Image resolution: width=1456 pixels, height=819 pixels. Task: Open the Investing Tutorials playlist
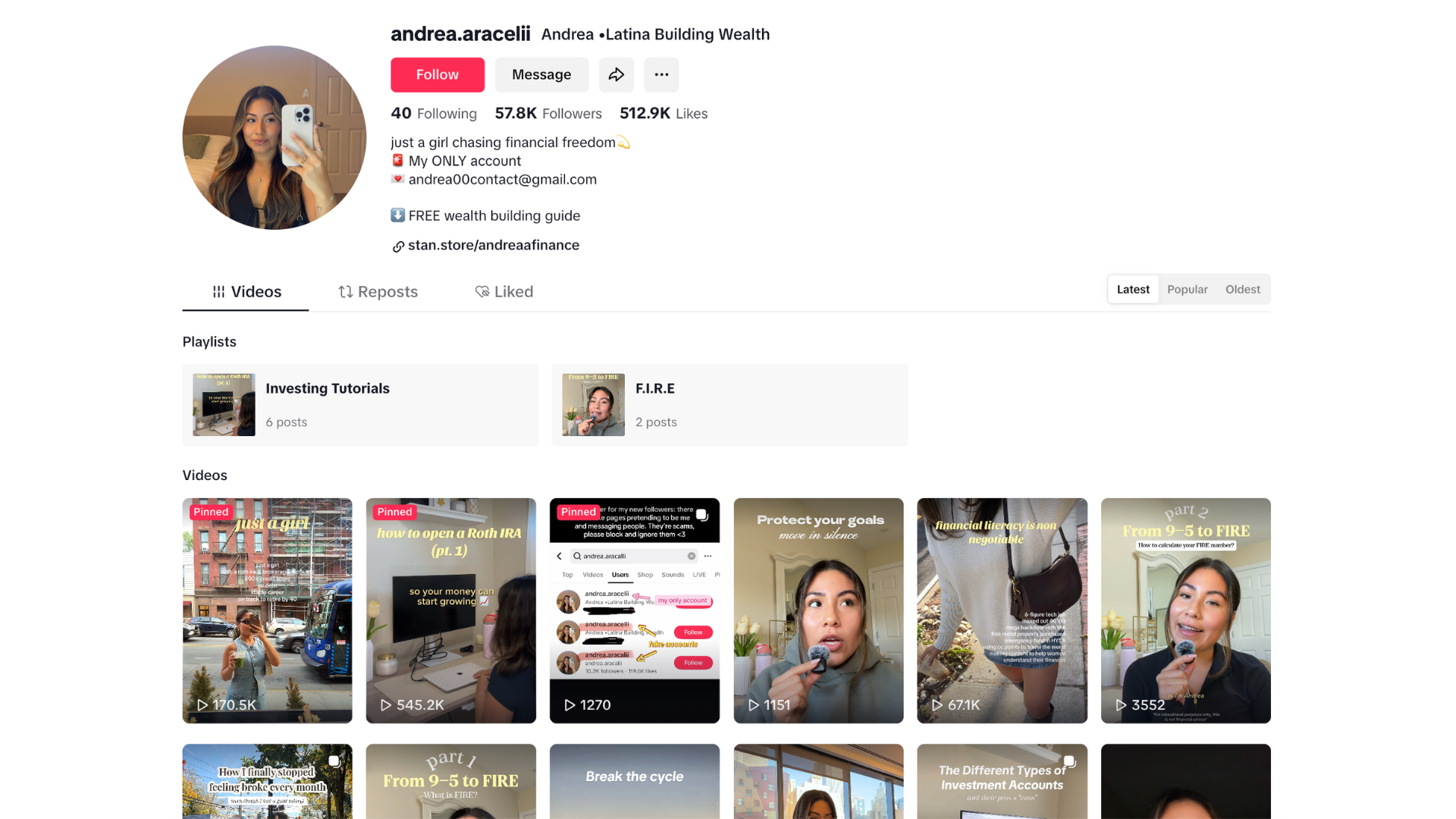[x=360, y=405]
